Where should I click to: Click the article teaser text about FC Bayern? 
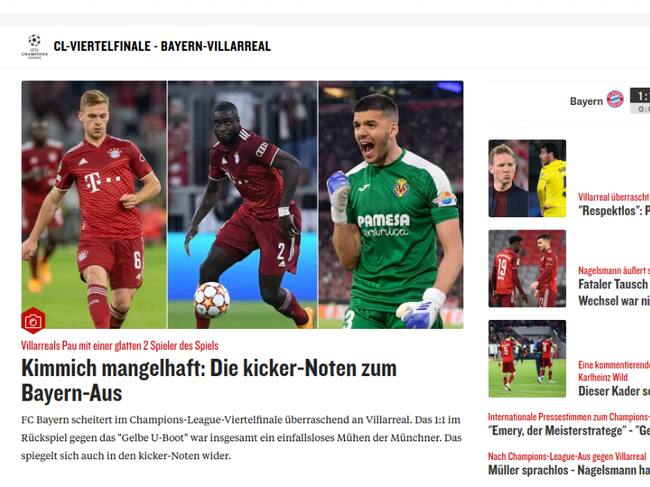point(241,438)
